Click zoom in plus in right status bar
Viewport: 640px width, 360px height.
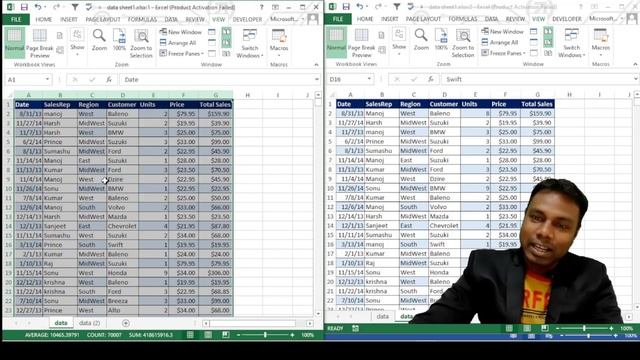pyautogui.click(x=611, y=328)
